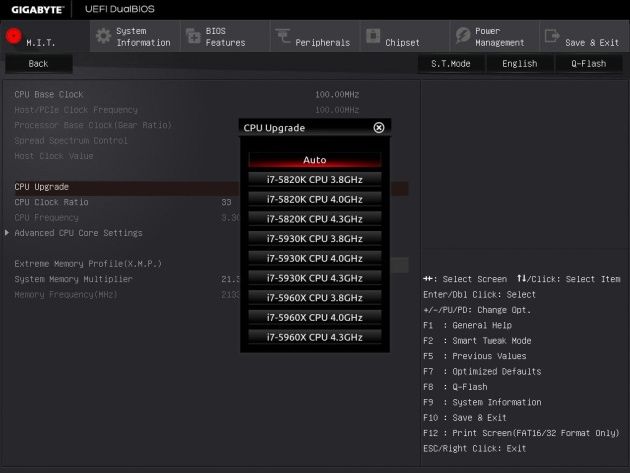Close the CPU Upgrade popup

point(378,128)
